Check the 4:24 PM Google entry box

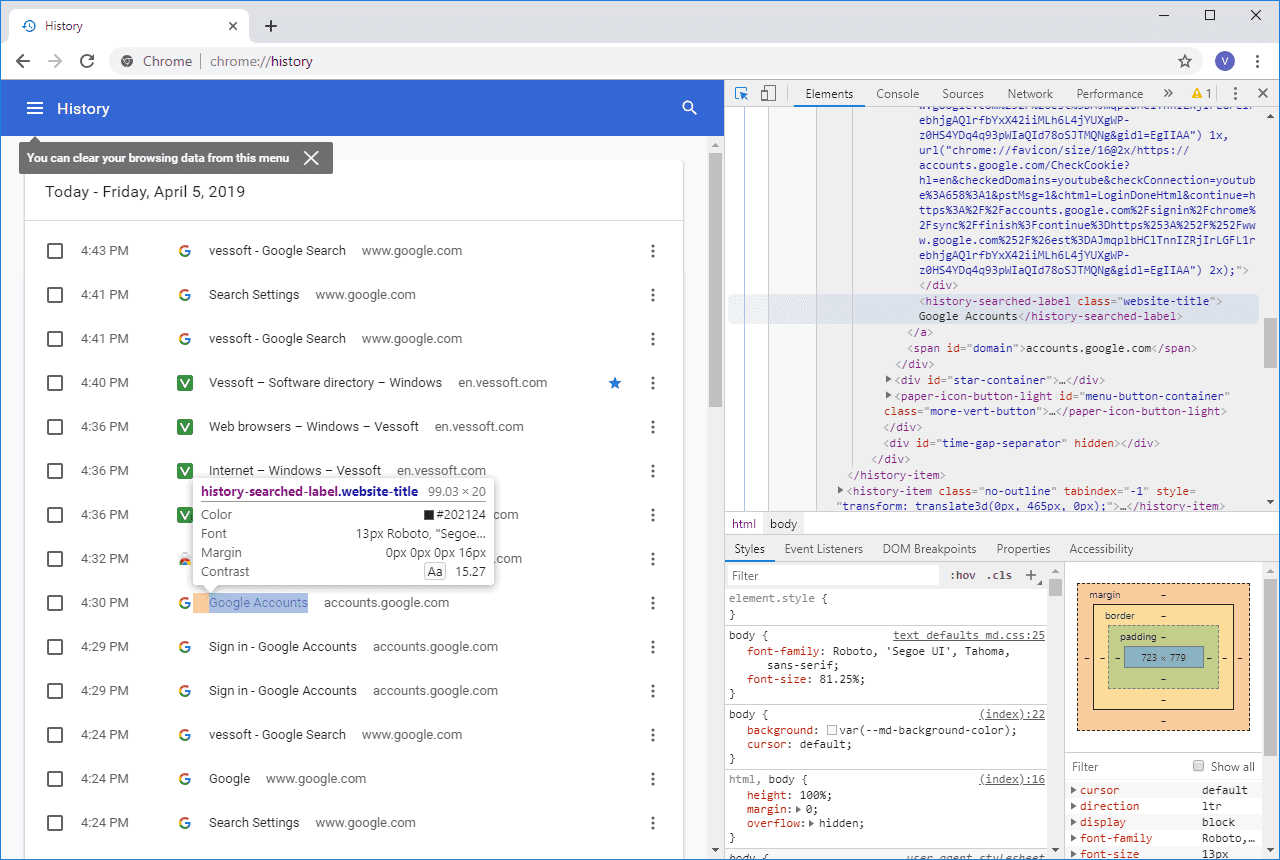point(55,779)
